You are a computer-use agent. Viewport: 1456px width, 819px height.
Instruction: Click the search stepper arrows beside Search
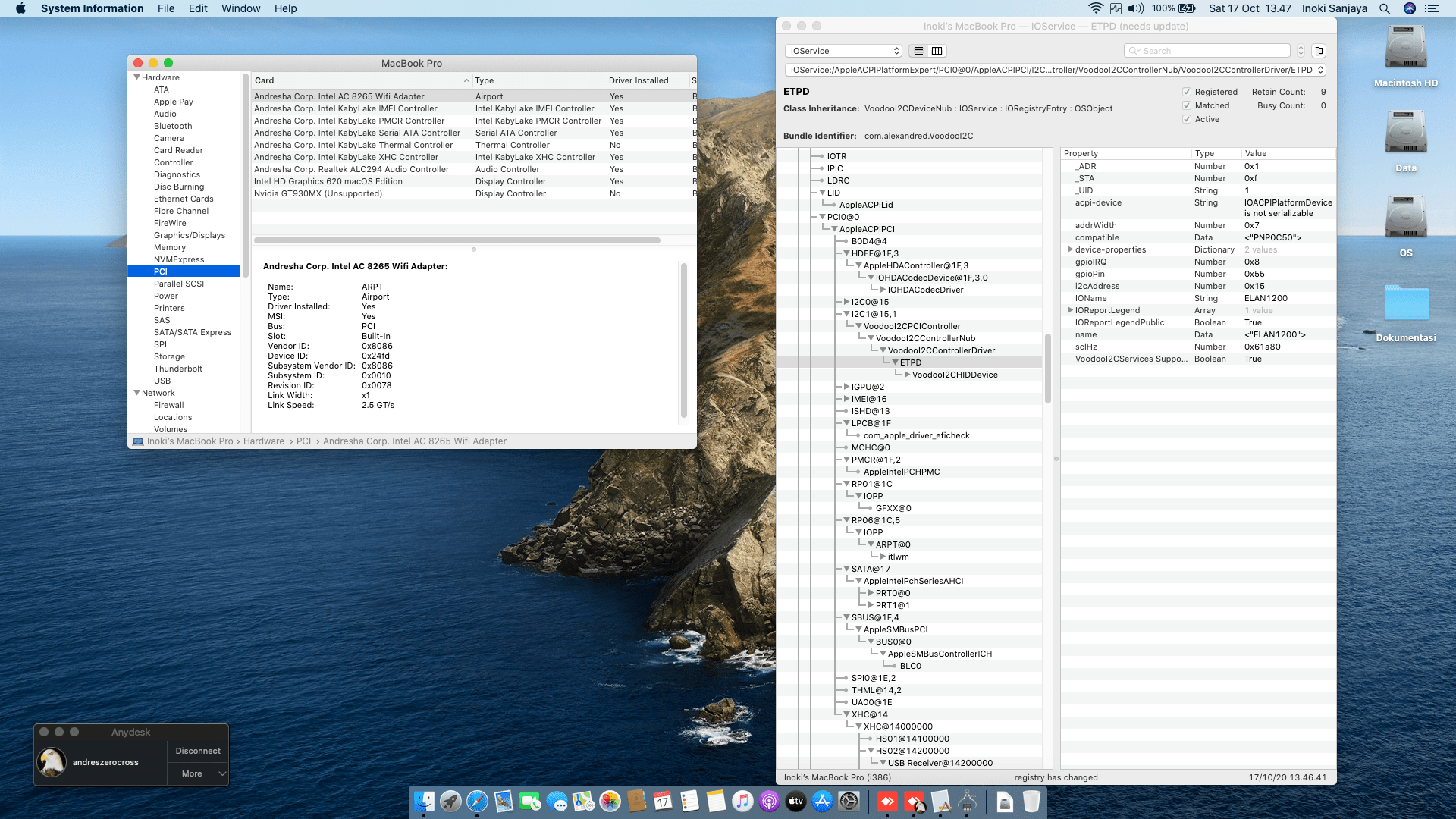click(x=1301, y=51)
